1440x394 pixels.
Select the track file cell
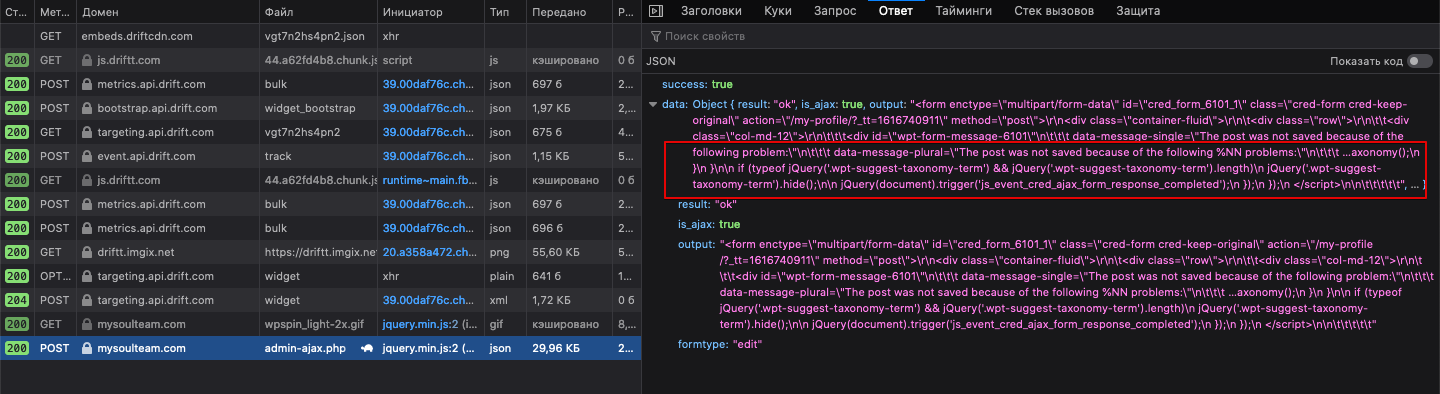click(317, 156)
